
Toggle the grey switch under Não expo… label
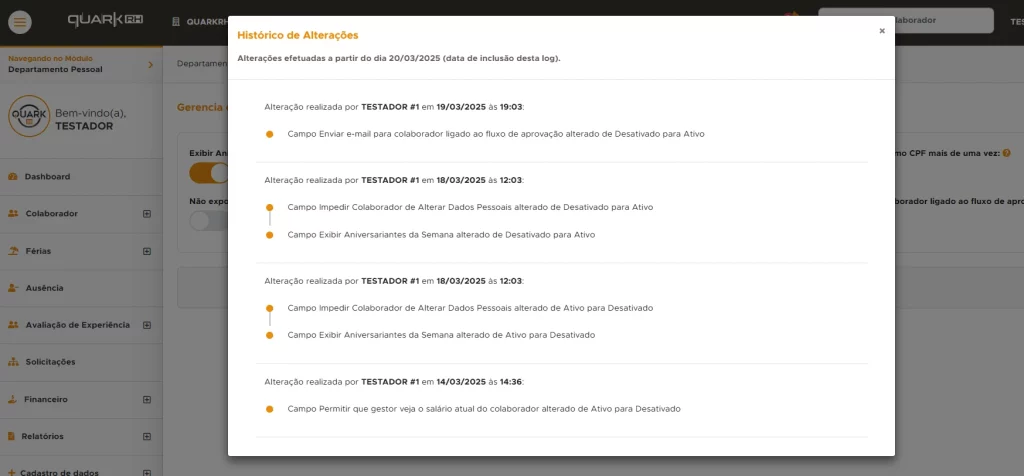208,221
